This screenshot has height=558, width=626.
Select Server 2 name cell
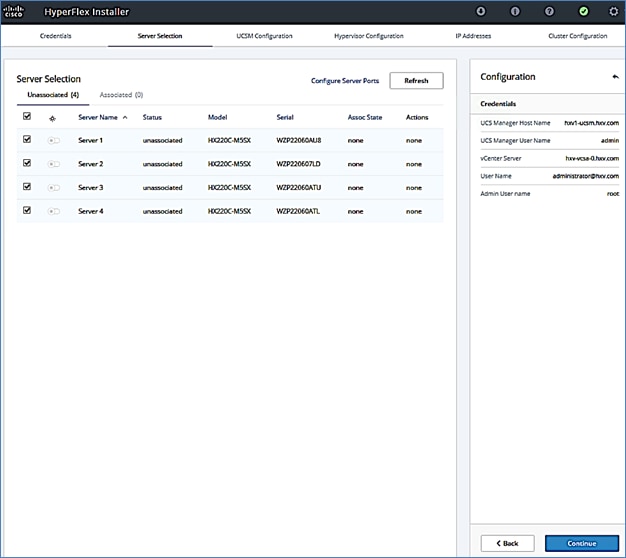tap(91, 164)
